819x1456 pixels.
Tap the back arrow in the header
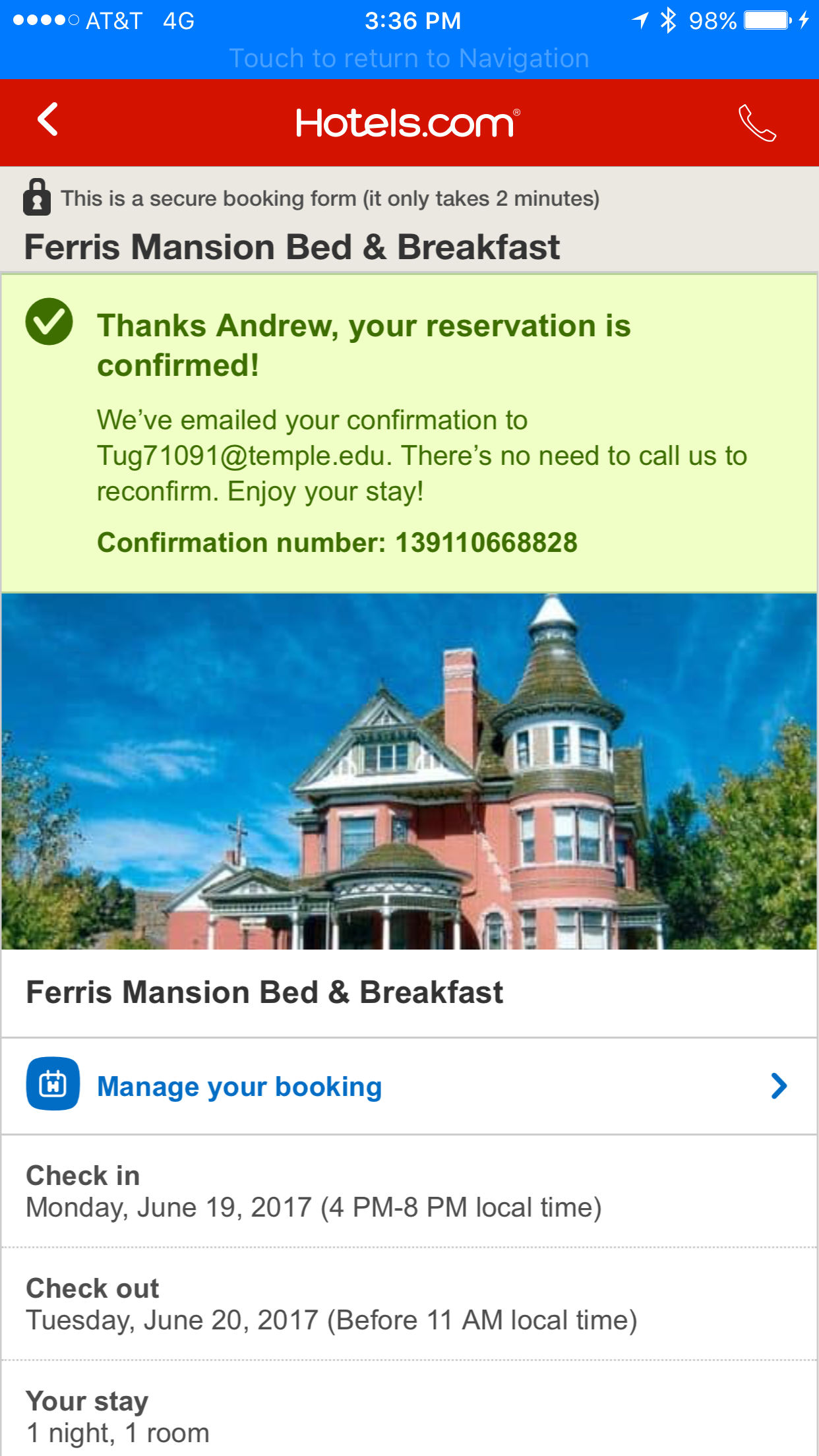coord(48,120)
